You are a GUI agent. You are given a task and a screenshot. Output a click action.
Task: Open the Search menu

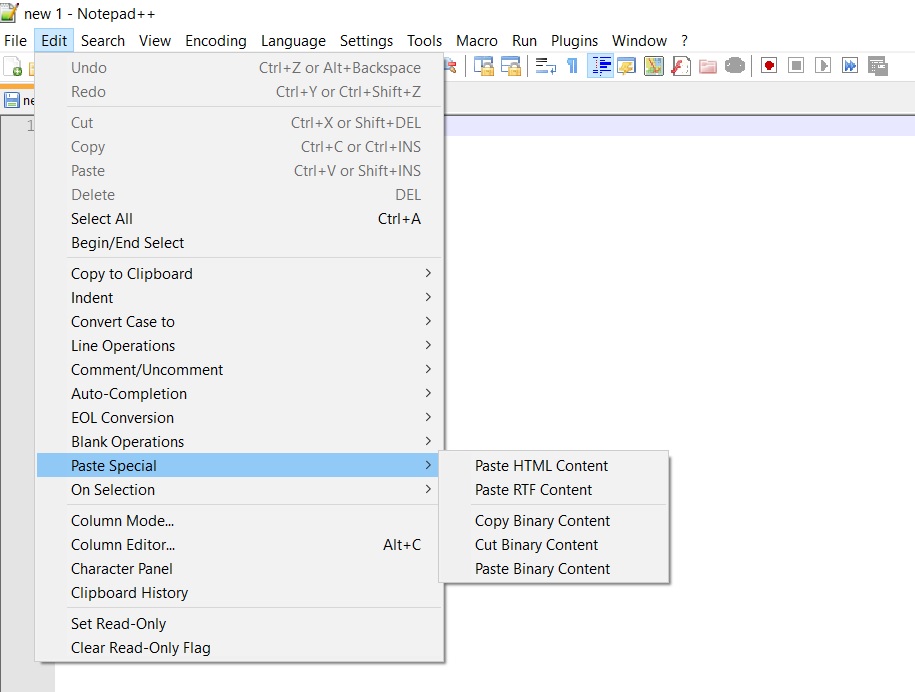(x=103, y=41)
